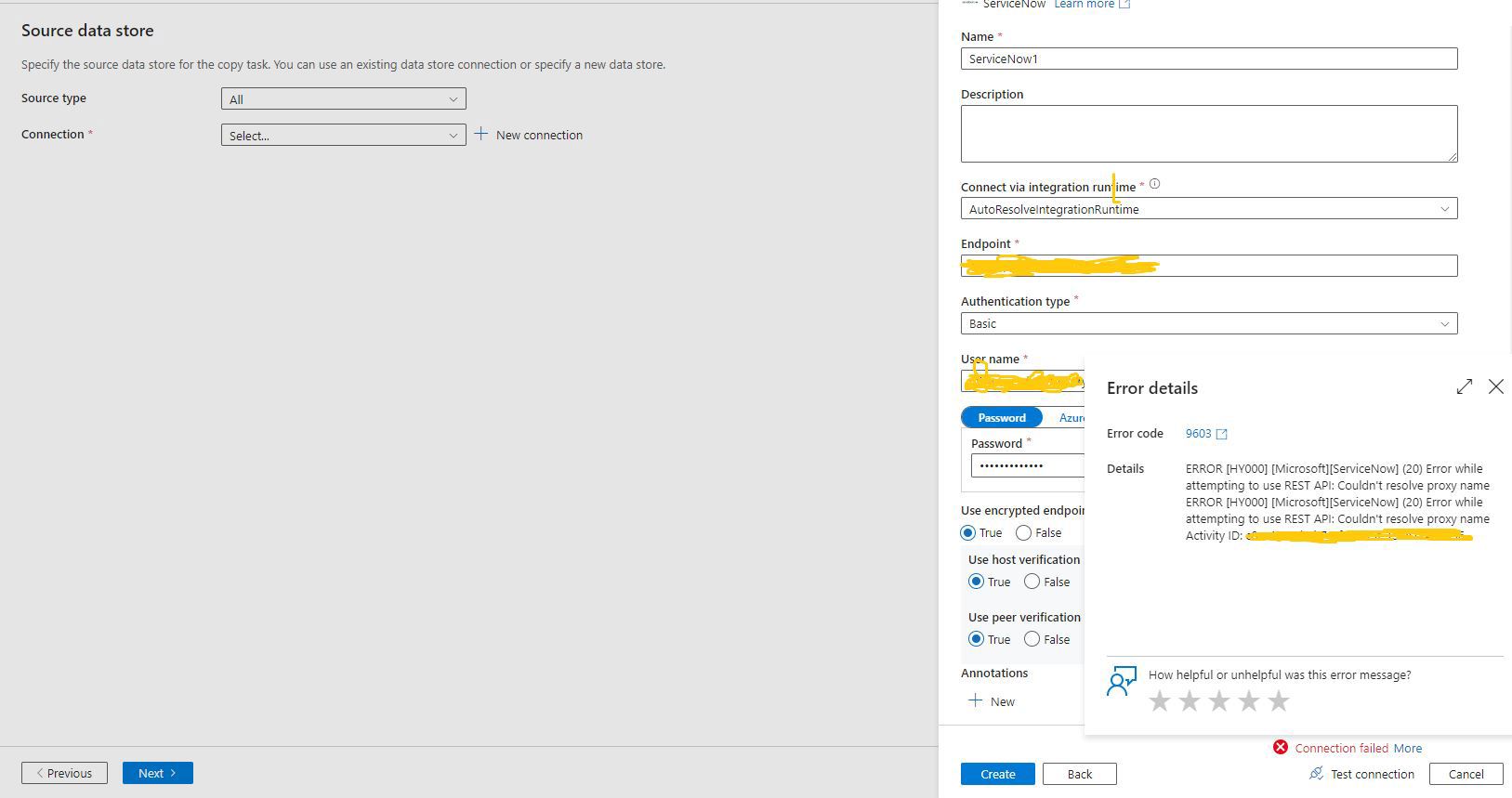Click the Test connection plug icon
1512x798 pixels.
pyautogui.click(x=1316, y=773)
